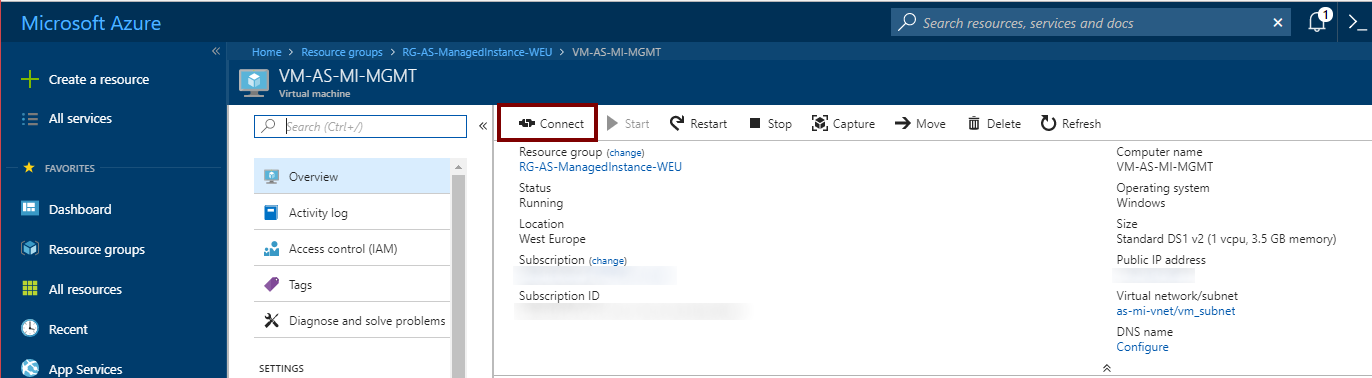Click the Restart VM toolbar icon

[677, 123]
